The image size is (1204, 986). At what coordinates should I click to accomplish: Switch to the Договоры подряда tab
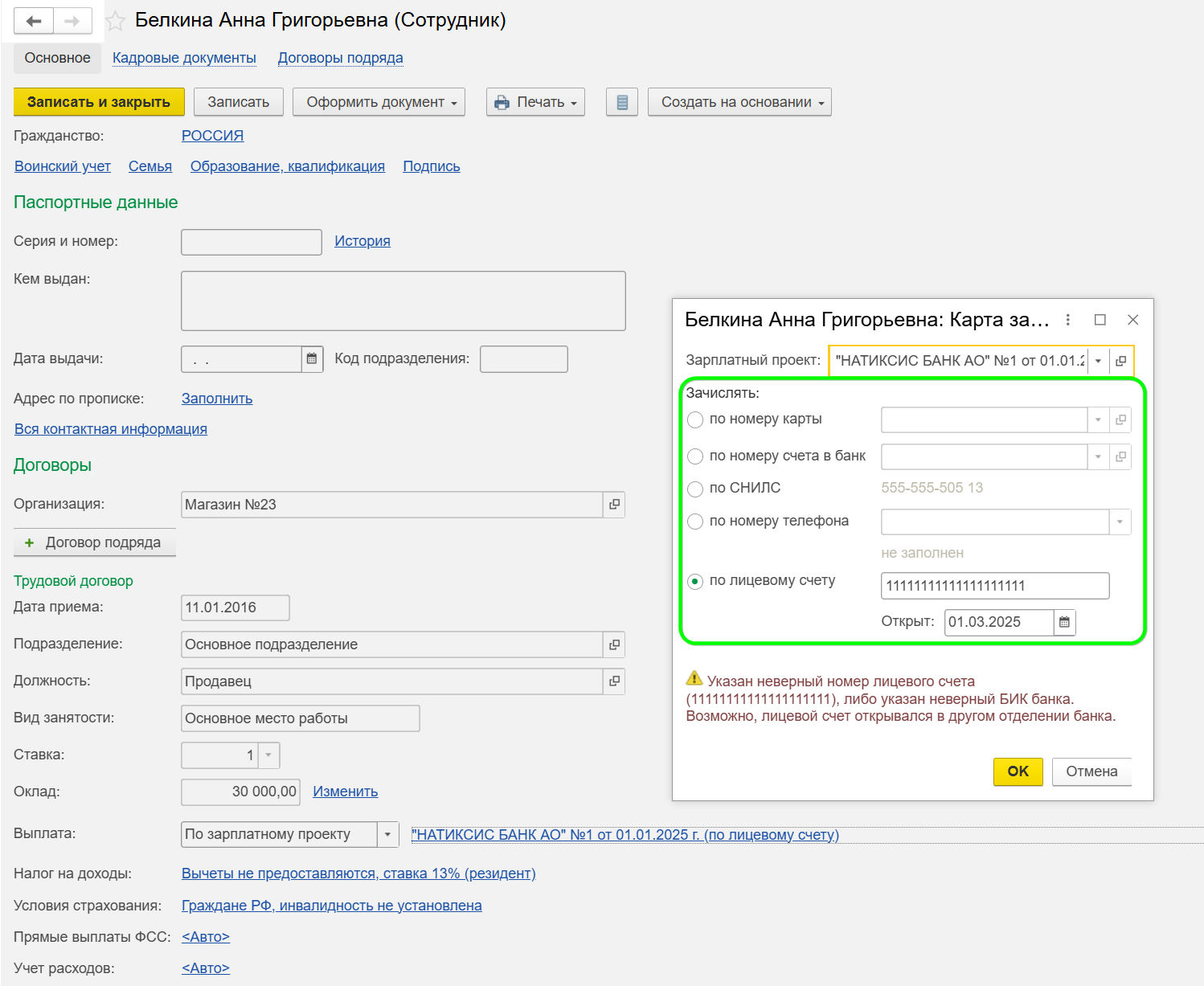[x=341, y=58]
